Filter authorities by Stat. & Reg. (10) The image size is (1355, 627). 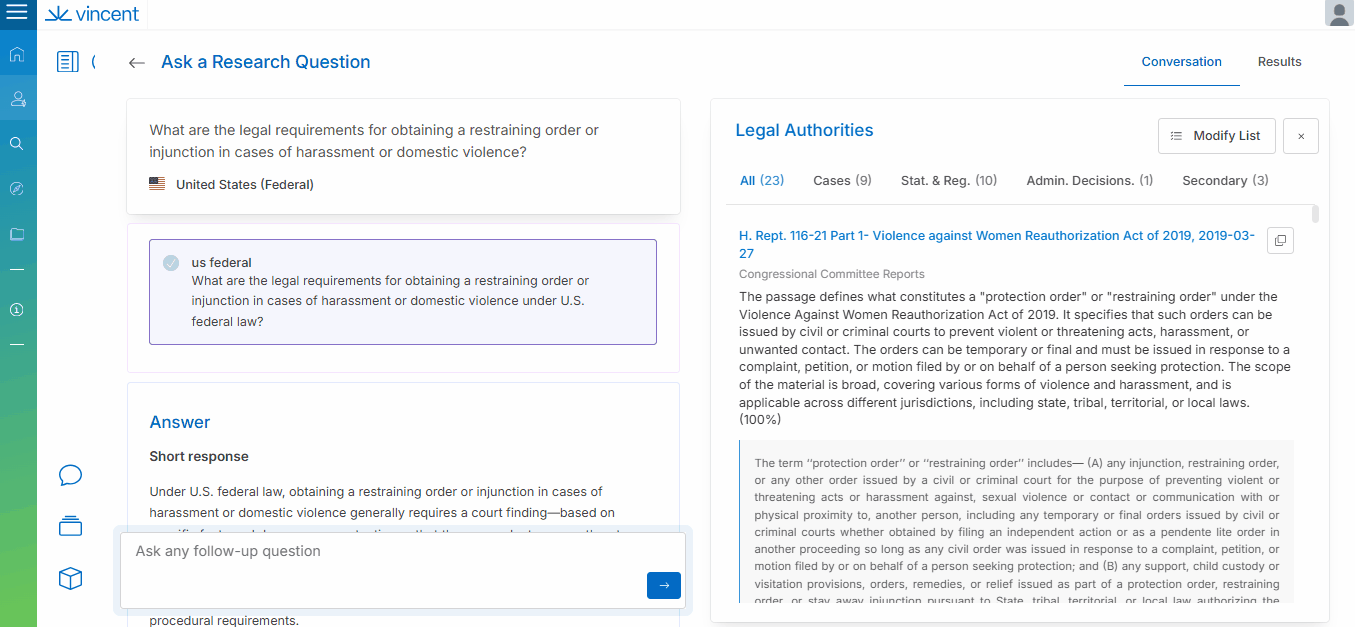(x=948, y=181)
